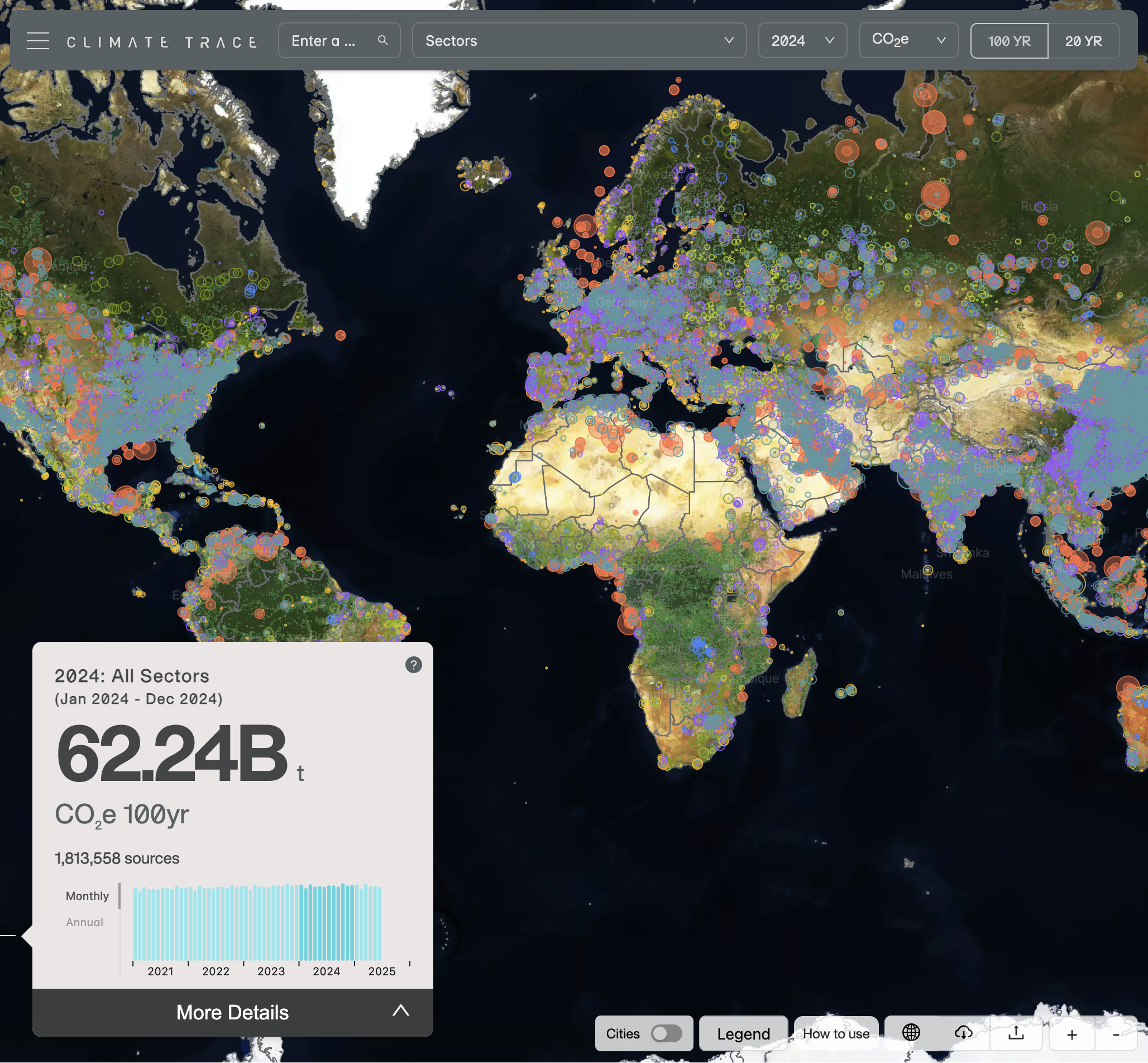The height and width of the screenshot is (1063, 1148).
Task: Open the How to use guide
Action: pyautogui.click(x=836, y=1033)
